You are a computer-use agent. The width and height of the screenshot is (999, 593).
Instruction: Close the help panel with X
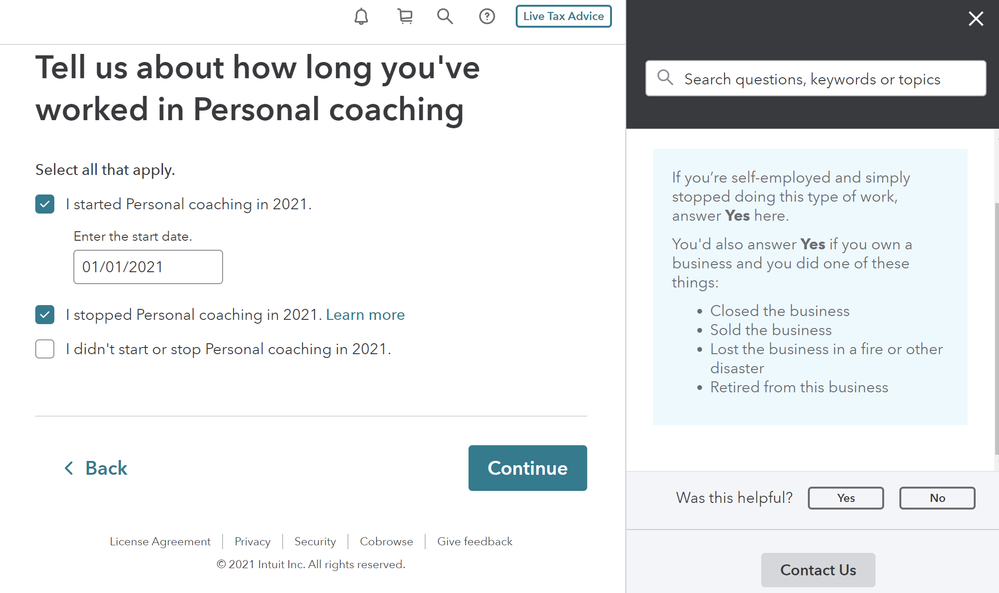[x=975, y=18]
